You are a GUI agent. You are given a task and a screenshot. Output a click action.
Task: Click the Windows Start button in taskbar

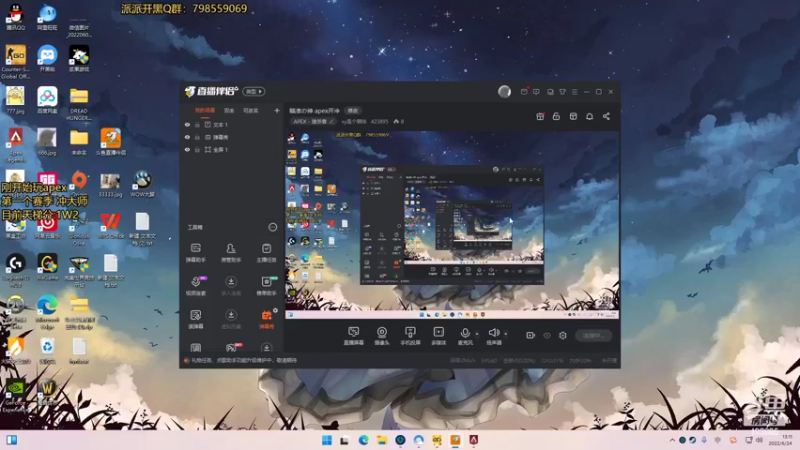pos(327,440)
